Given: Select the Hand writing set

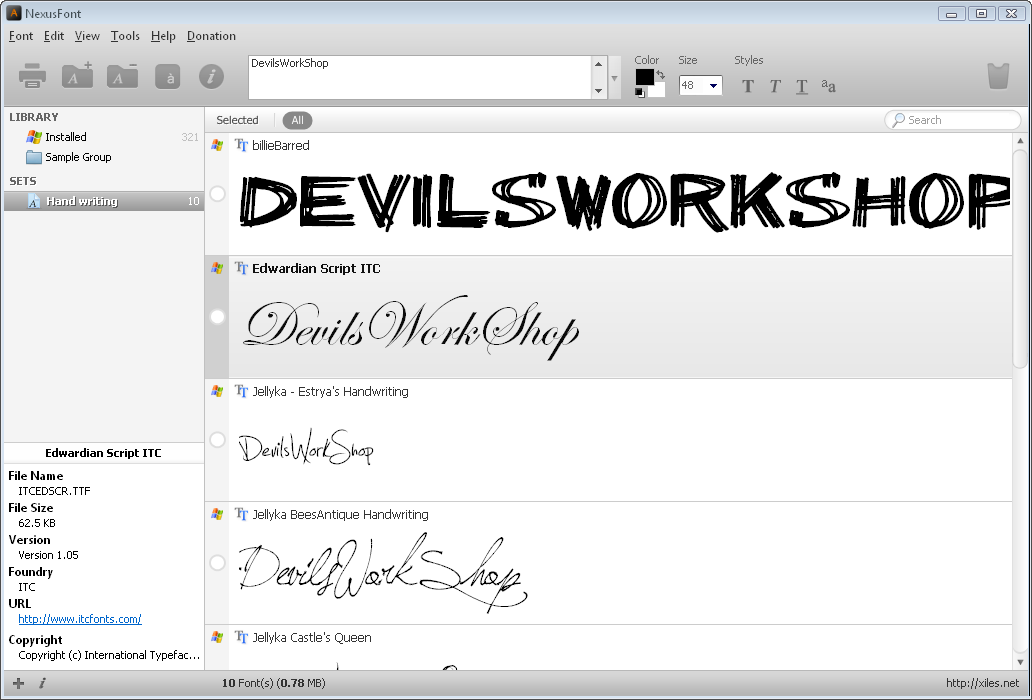Looking at the screenshot, I should [104, 201].
